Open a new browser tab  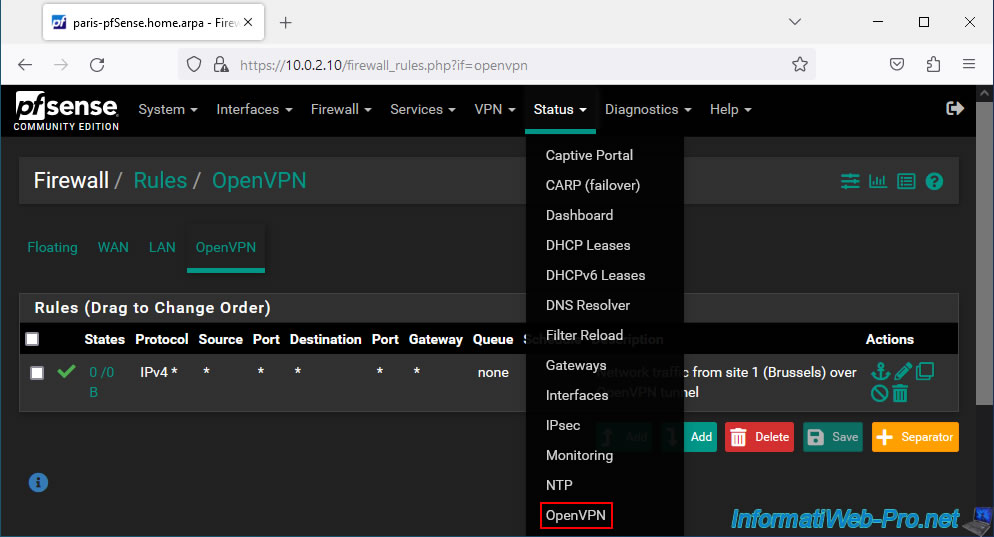[x=285, y=23]
